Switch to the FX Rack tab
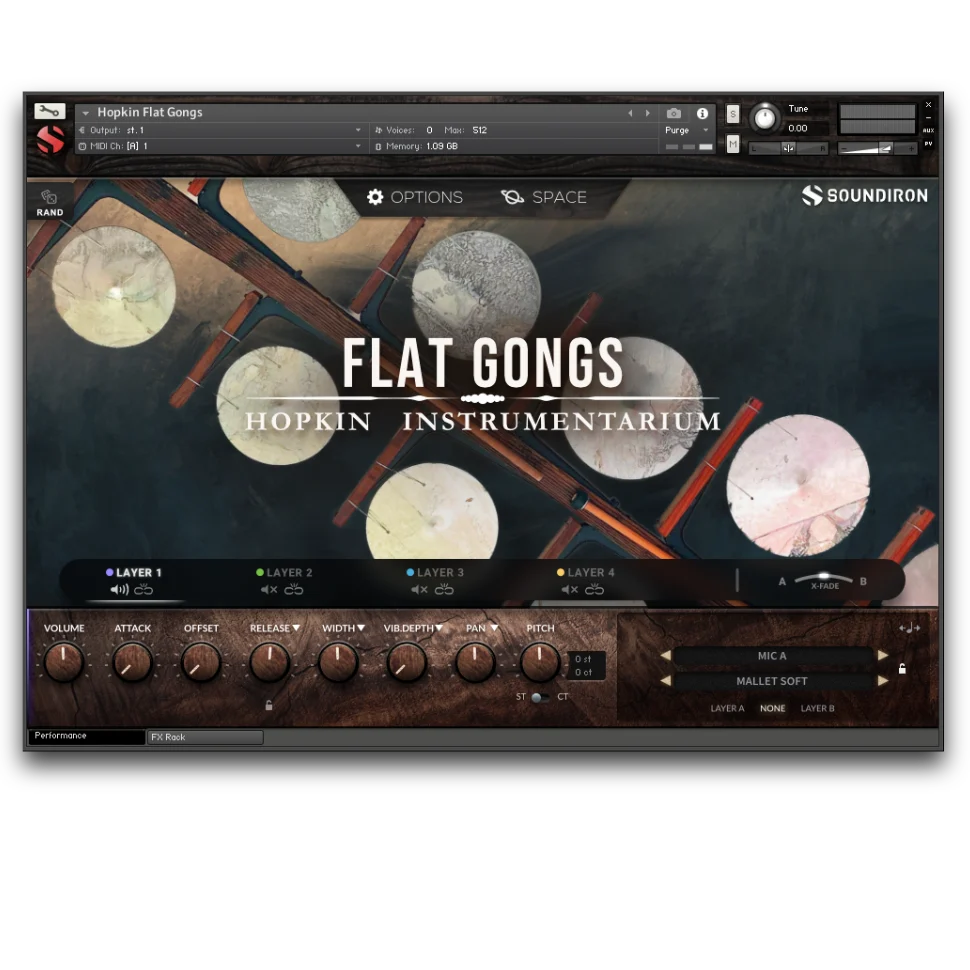Screen dimensions: 970x970 click(205, 737)
